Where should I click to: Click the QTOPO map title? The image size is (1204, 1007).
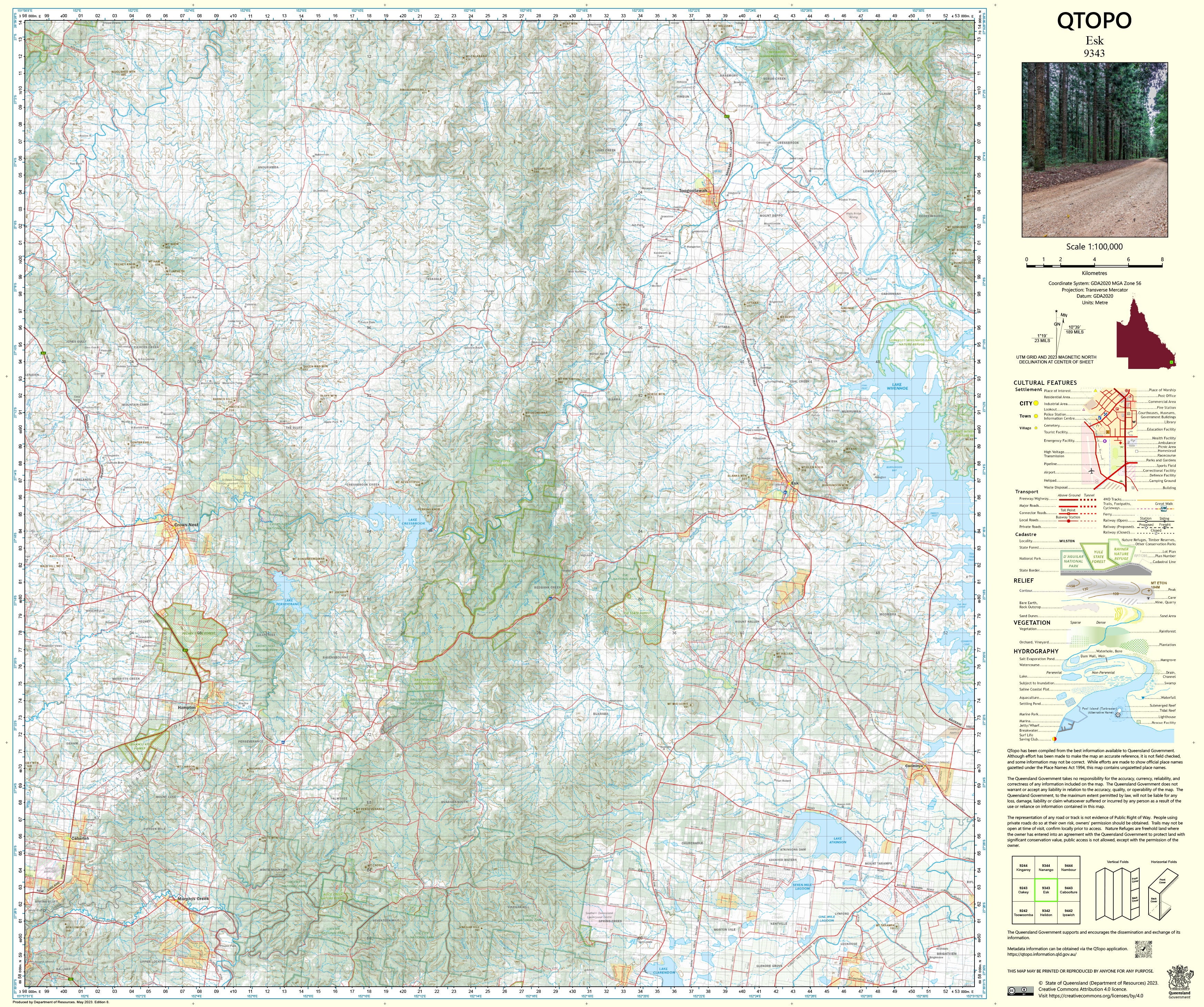click(1094, 21)
